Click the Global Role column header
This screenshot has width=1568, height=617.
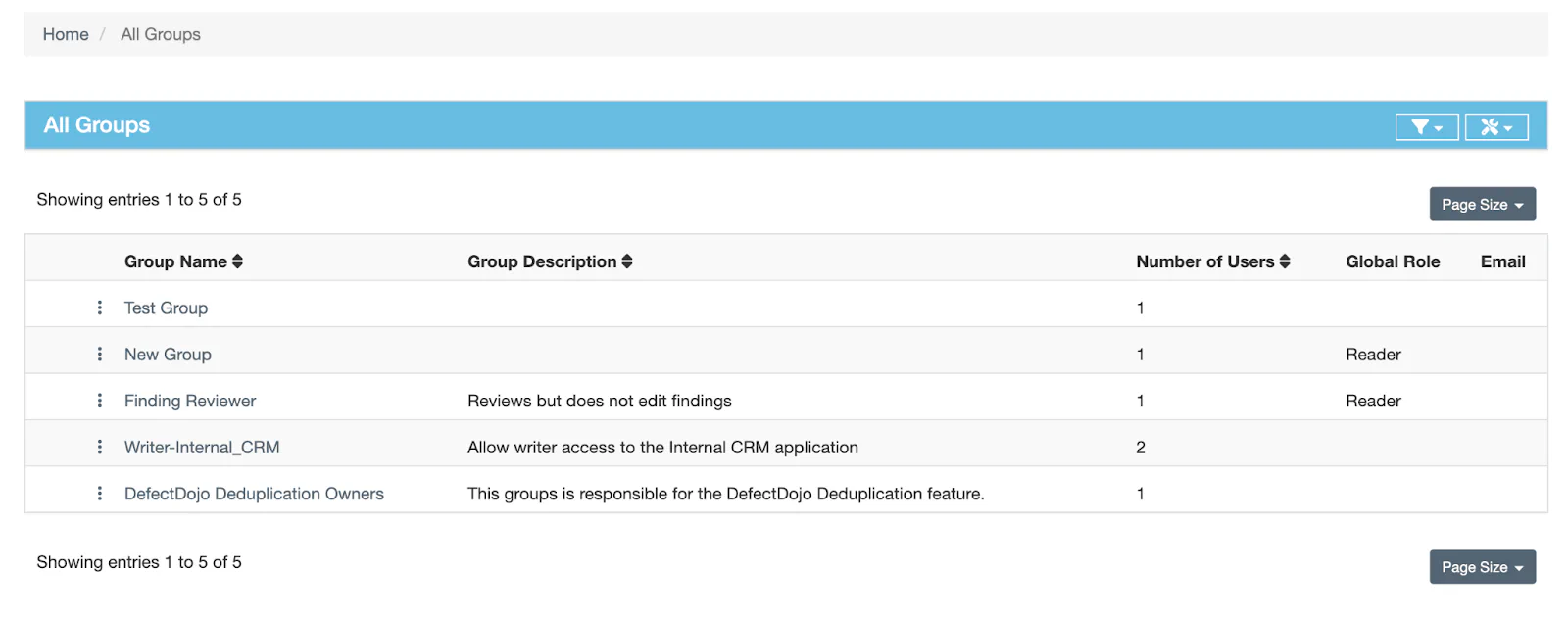pos(1393,261)
